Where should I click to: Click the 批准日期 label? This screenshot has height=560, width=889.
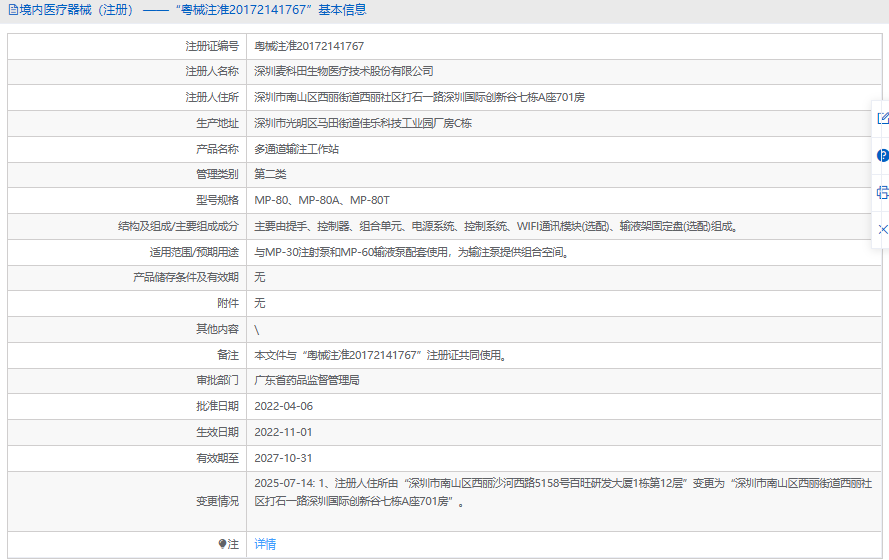pos(218,406)
